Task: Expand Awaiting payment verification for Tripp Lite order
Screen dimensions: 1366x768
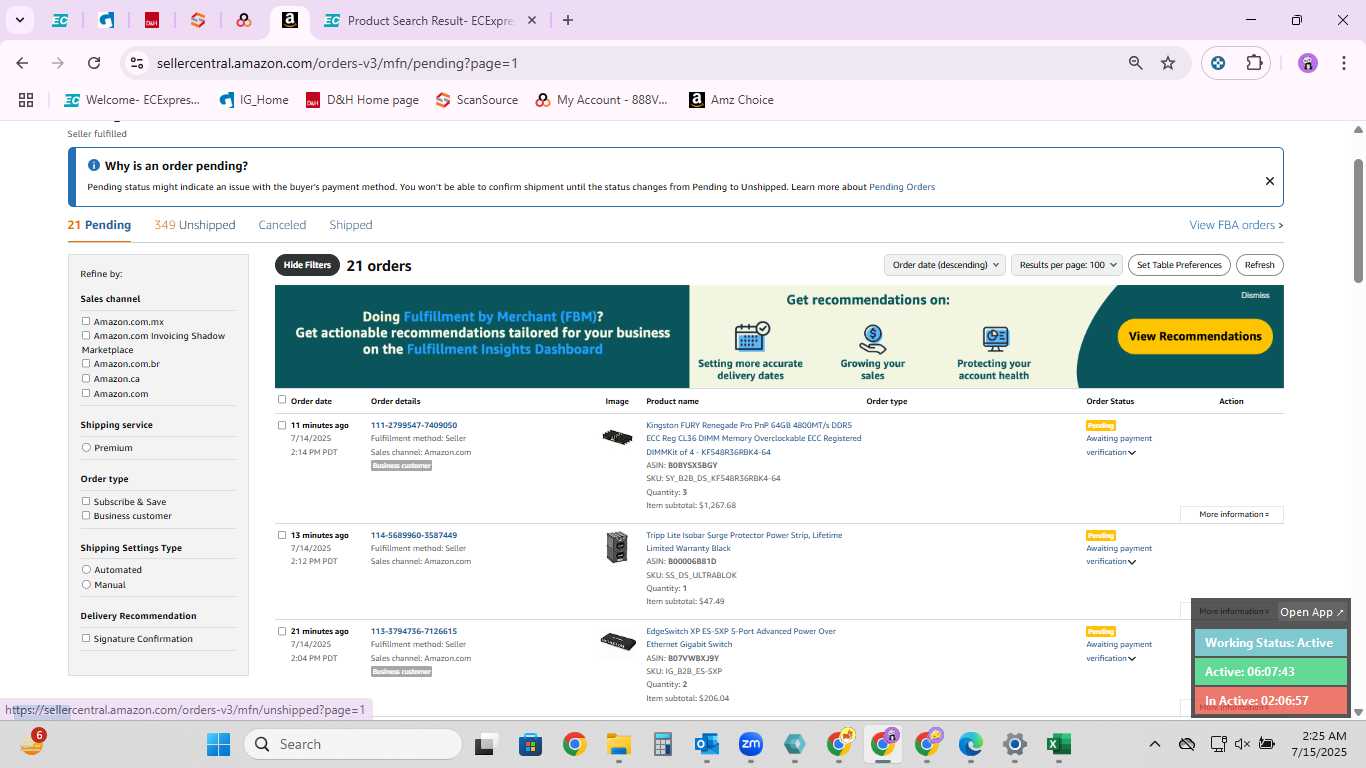Action: click(x=1132, y=562)
